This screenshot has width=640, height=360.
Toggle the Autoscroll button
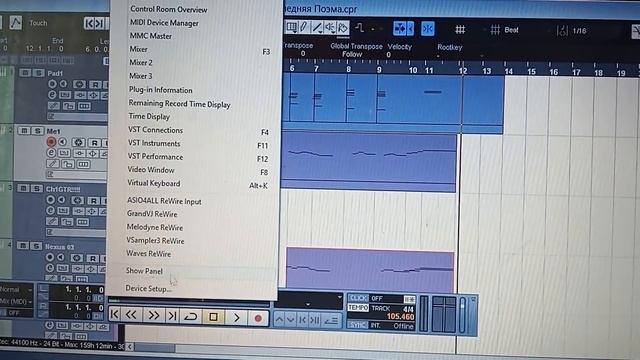400,28
